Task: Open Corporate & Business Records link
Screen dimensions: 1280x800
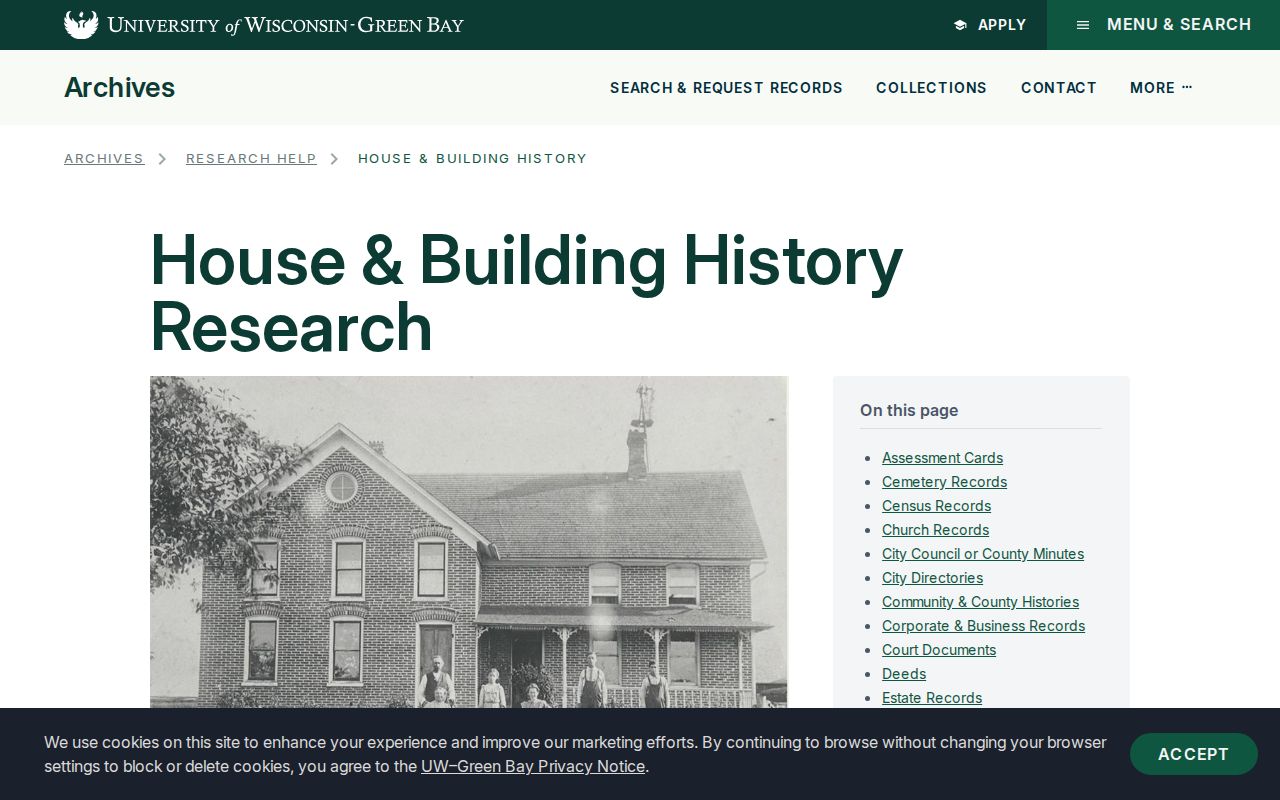Action: (x=983, y=626)
